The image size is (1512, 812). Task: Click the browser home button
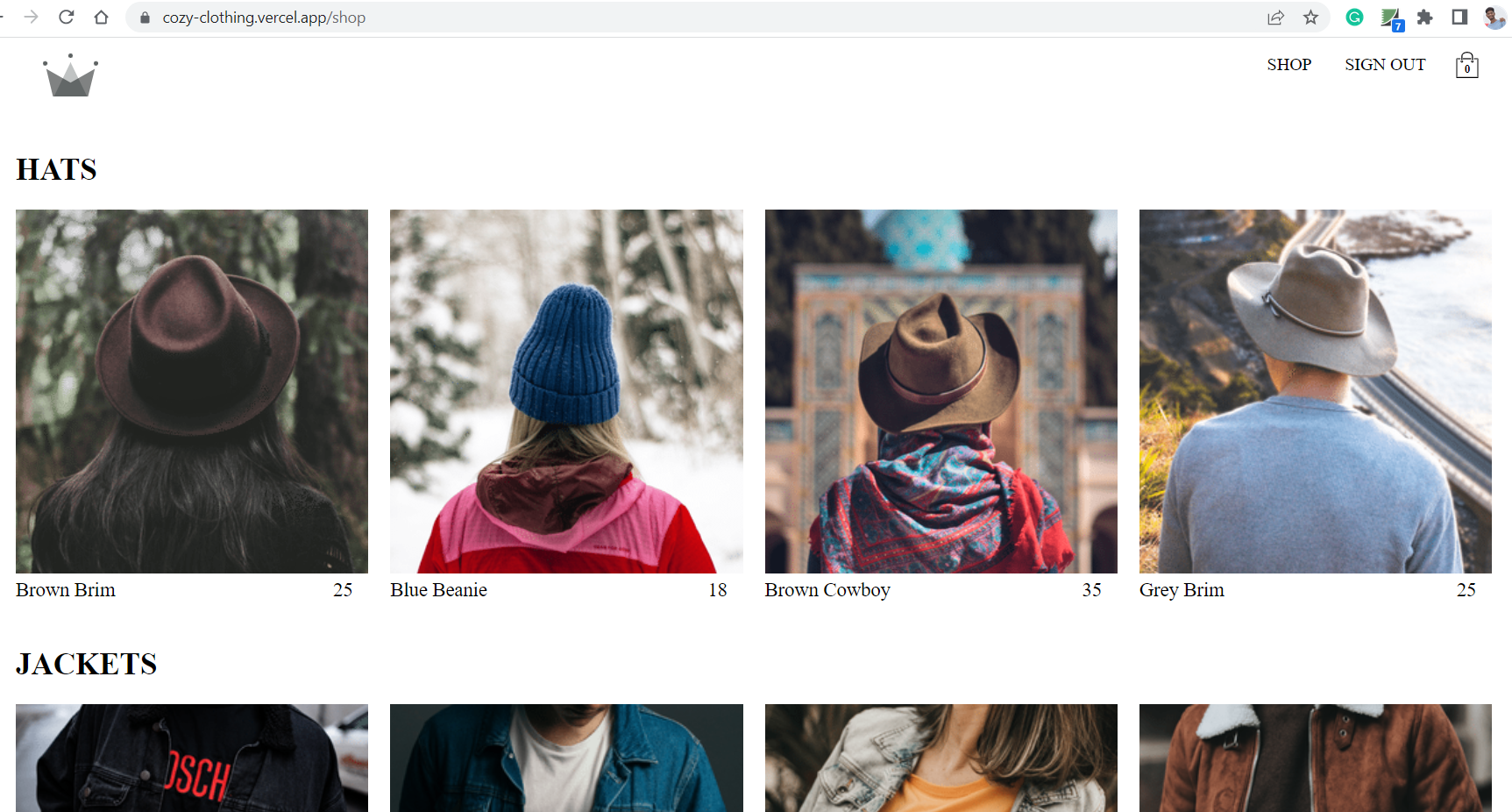[102, 18]
